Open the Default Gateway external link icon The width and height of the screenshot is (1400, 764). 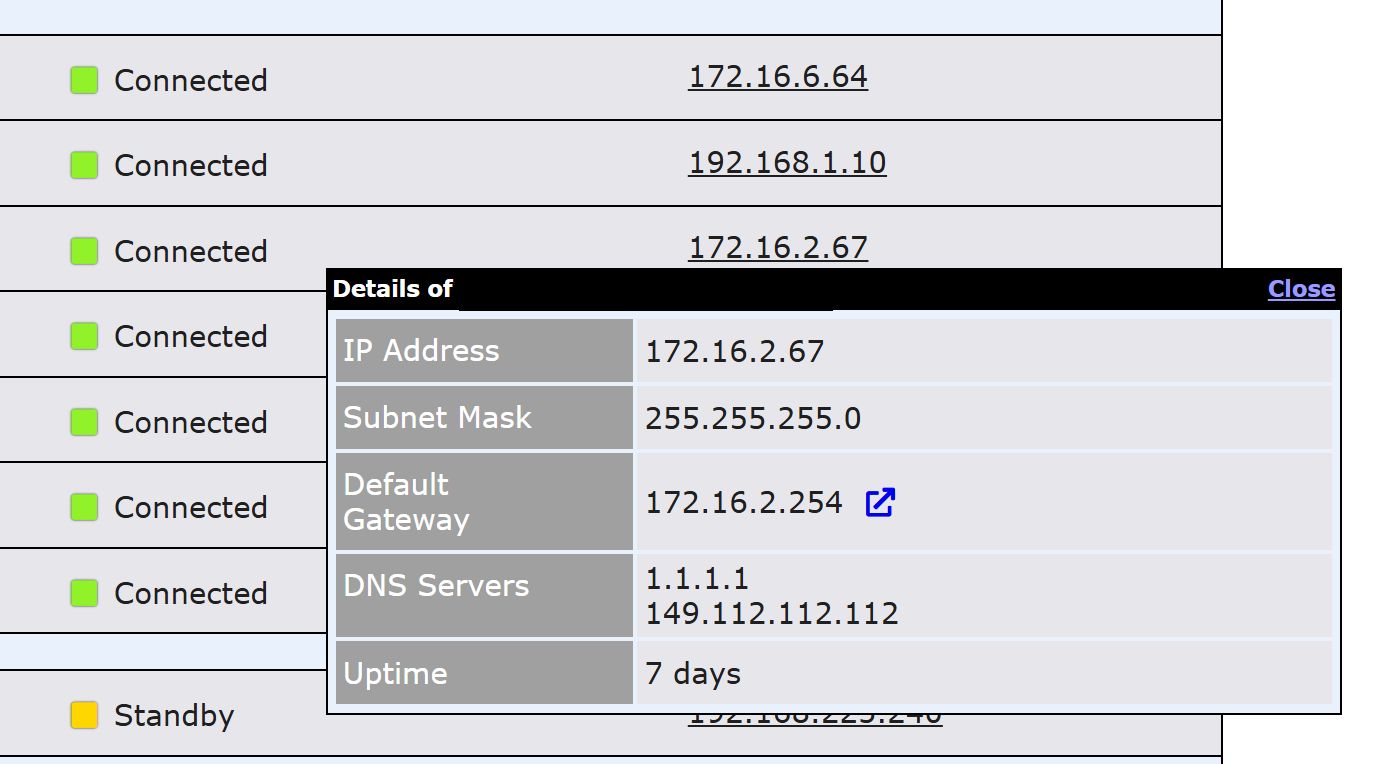(x=879, y=502)
